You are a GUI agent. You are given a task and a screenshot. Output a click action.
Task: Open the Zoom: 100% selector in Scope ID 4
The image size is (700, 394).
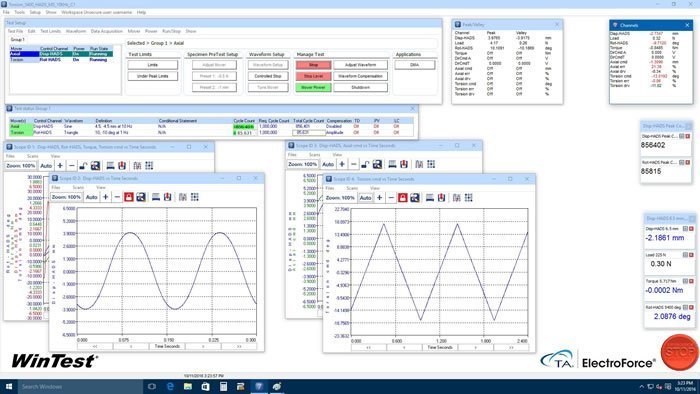340,198
